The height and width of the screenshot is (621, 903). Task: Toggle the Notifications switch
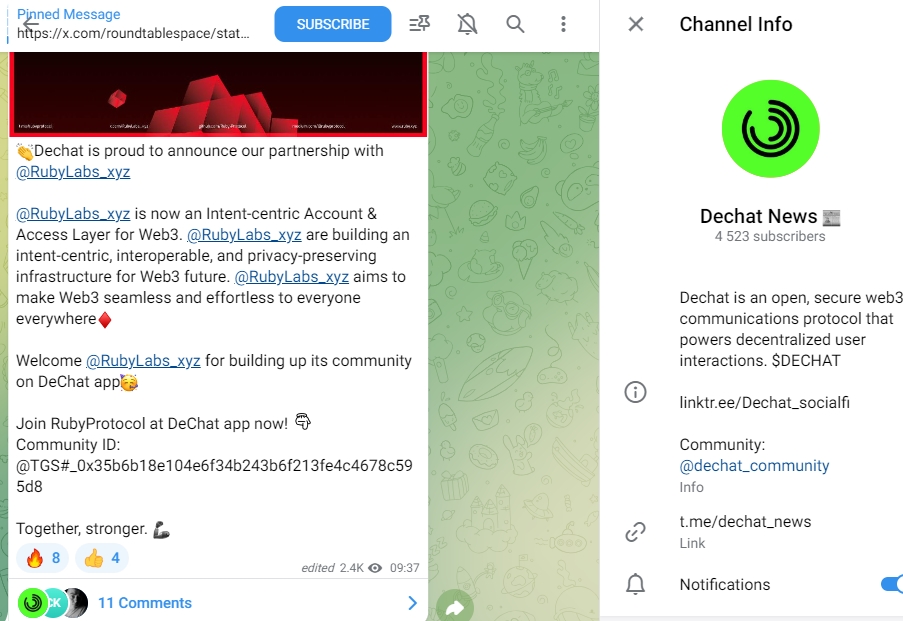pyautogui.click(x=891, y=584)
